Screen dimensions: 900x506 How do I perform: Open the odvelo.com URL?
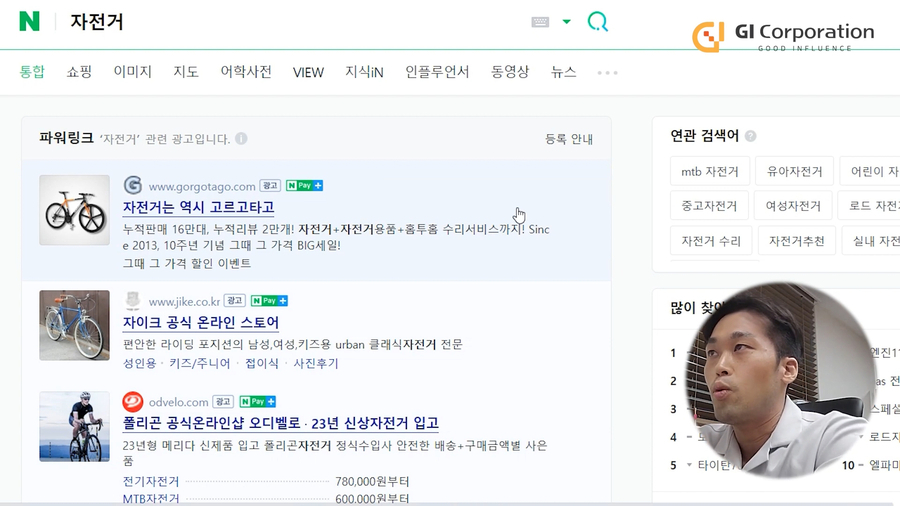(x=179, y=402)
